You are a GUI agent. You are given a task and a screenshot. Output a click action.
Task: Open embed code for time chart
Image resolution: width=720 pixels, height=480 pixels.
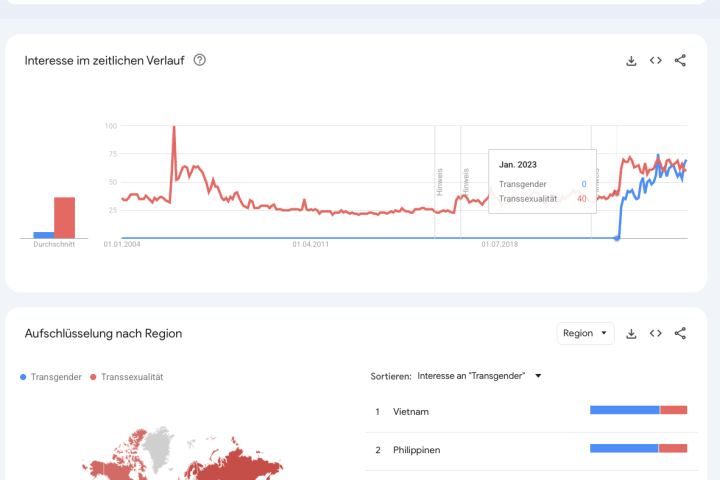pos(656,60)
